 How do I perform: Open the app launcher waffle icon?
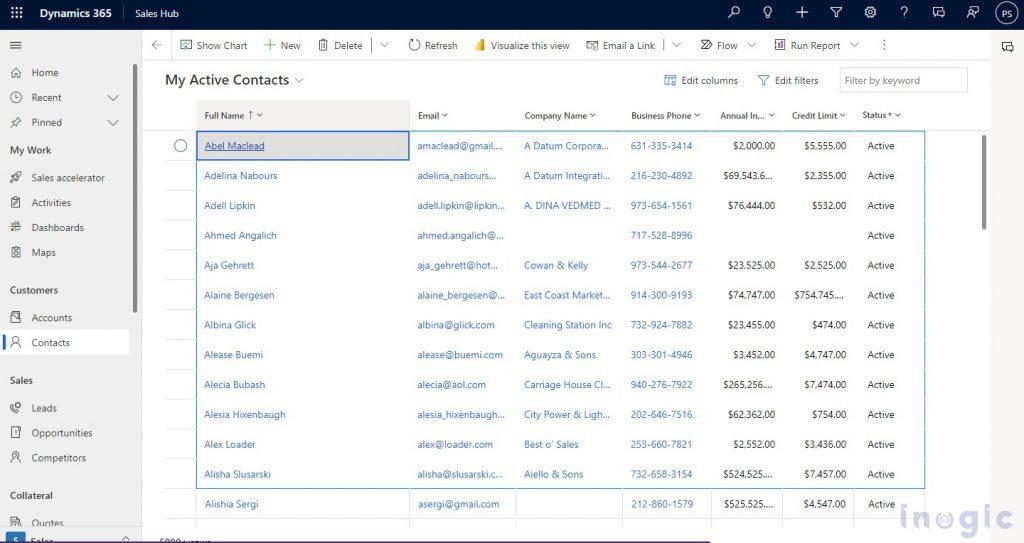(16, 12)
